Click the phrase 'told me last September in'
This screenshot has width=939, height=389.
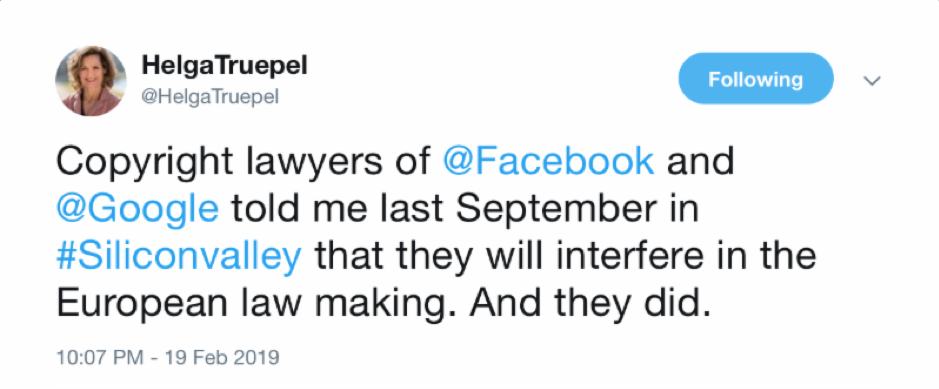click(465, 209)
